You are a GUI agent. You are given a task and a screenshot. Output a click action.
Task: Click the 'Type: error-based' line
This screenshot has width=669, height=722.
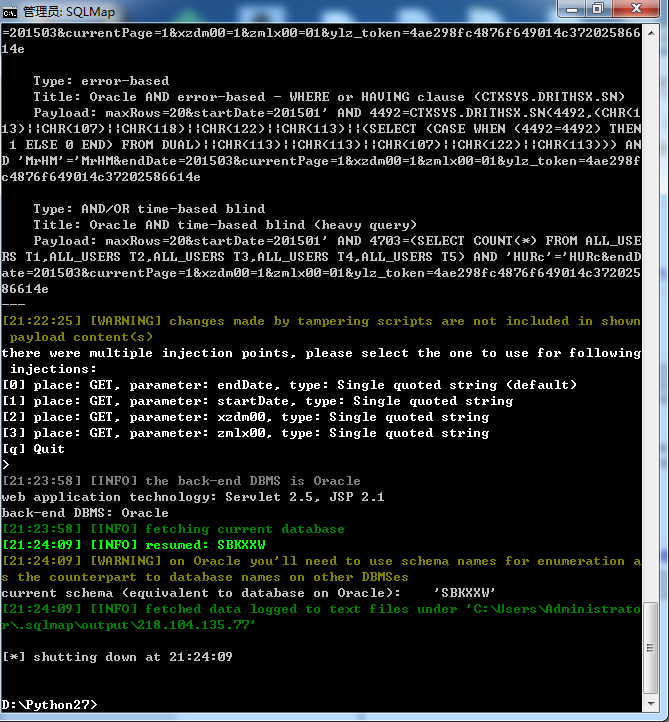coord(101,81)
